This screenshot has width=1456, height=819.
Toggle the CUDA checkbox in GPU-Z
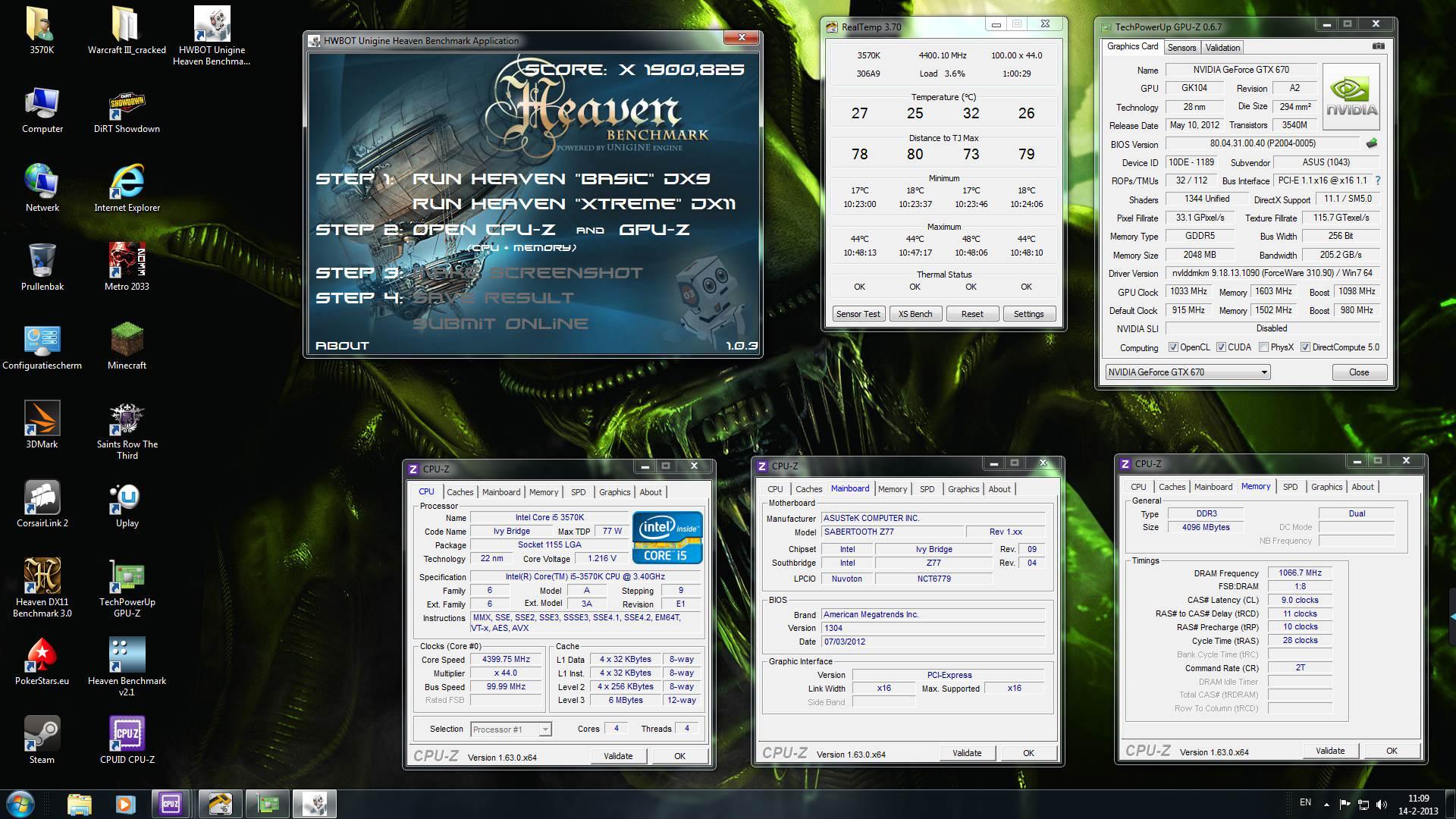[x=1221, y=347]
